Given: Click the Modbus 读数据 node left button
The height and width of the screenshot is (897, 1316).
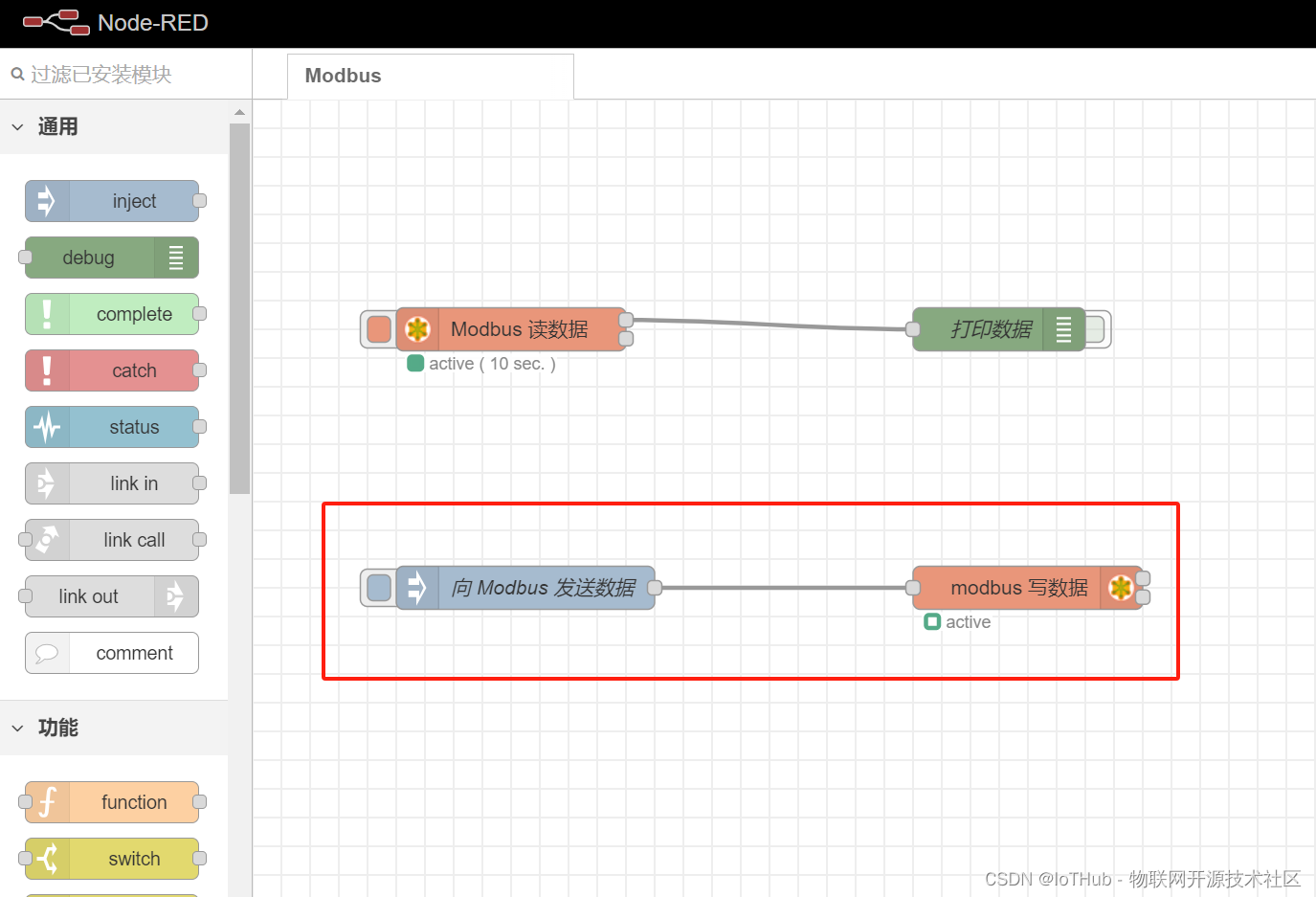Looking at the screenshot, I should pos(379,329).
